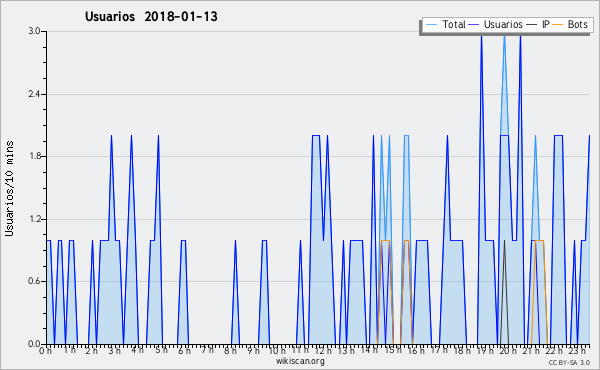Click the 3.0 y-axis value
600x370 pixels.
(x=34, y=31)
